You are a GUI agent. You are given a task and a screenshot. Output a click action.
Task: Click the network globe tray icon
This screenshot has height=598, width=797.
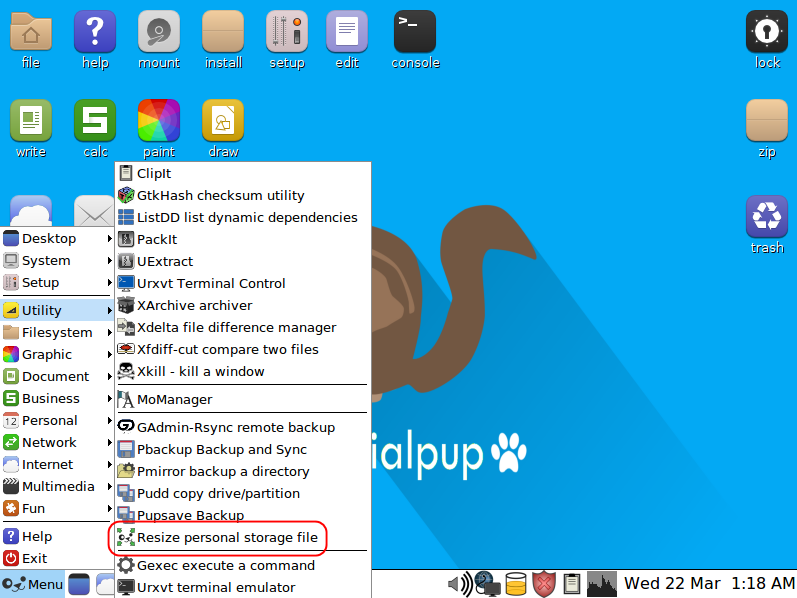487,584
